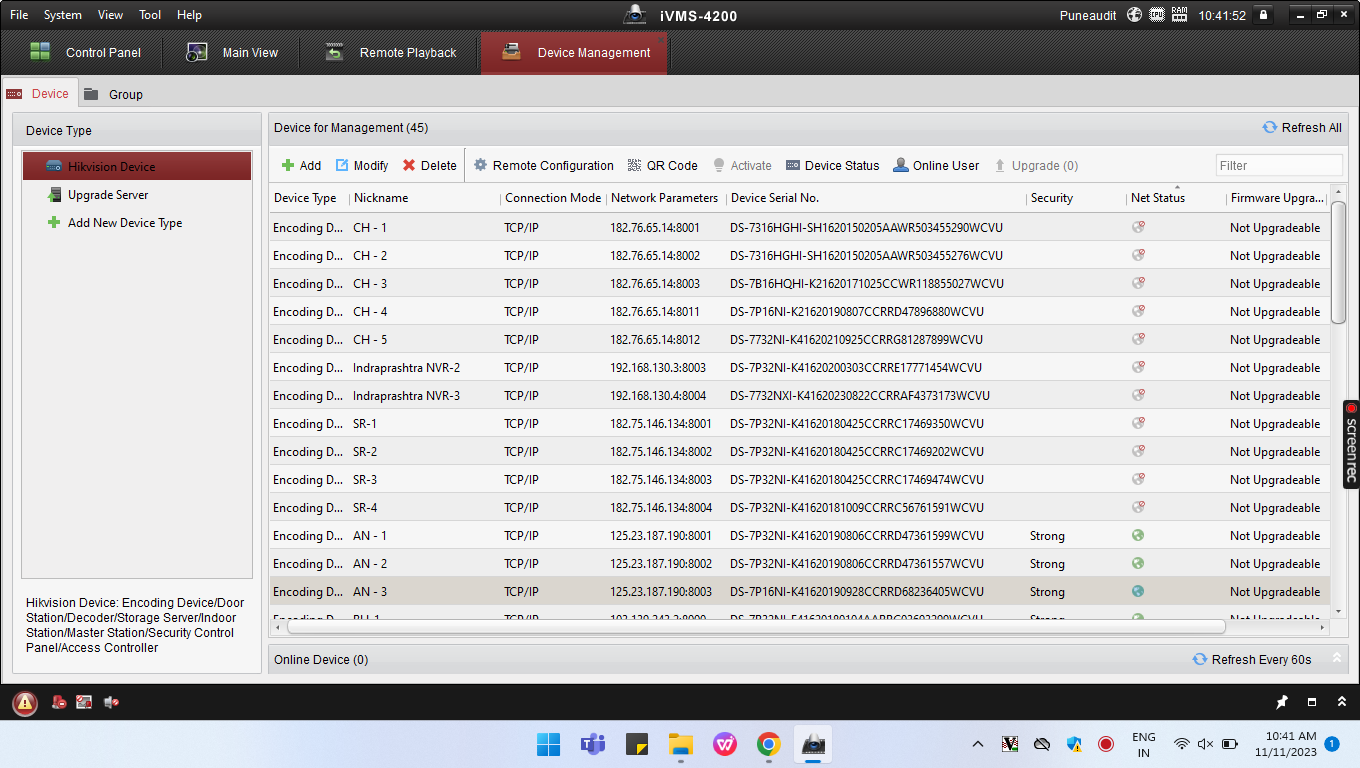Screen dimensions: 1360x768
Task: Sort by Network Parameters column header
Action: (665, 198)
